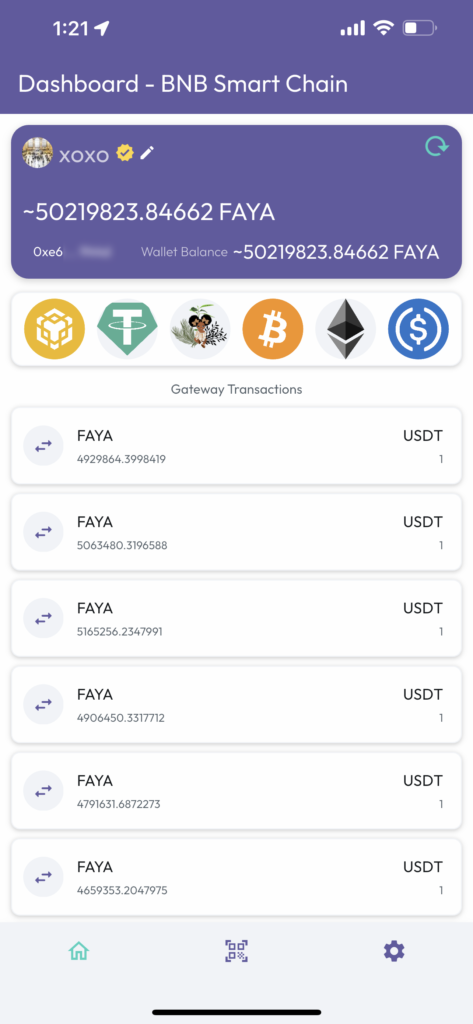Open FAYA transaction 4906450.3317712
473x1024 pixels.
pyautogui.click(x=236, y=705)
